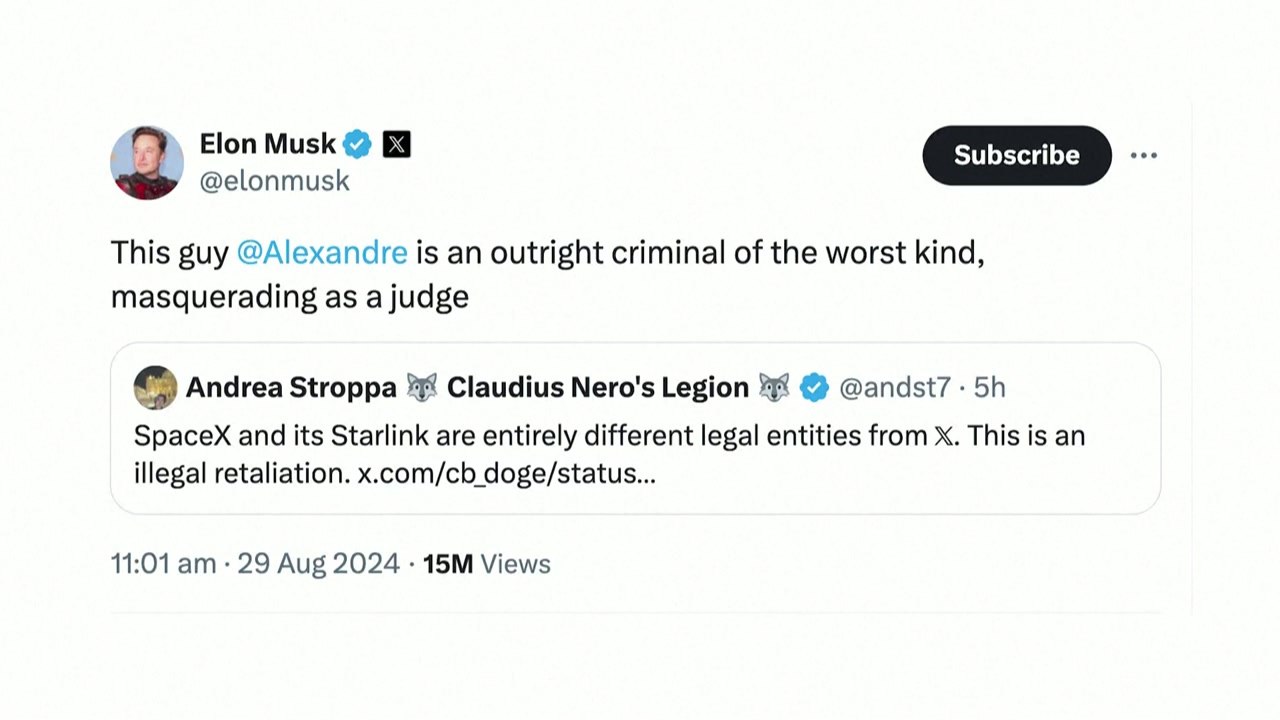1280x720 pixels.
Task: Follow the @Alexandre mention link
Action: click(x=322, y=253)
